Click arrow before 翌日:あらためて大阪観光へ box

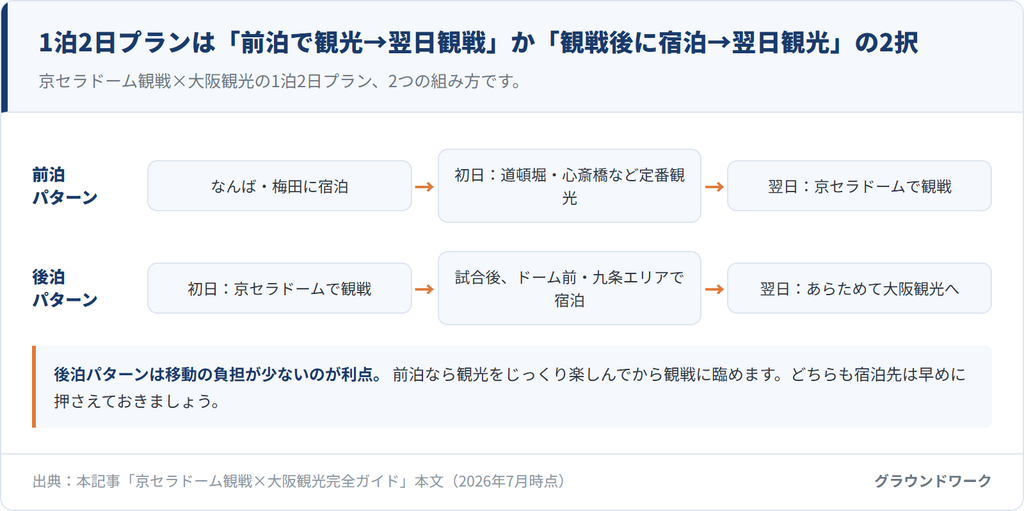[714, 288]
